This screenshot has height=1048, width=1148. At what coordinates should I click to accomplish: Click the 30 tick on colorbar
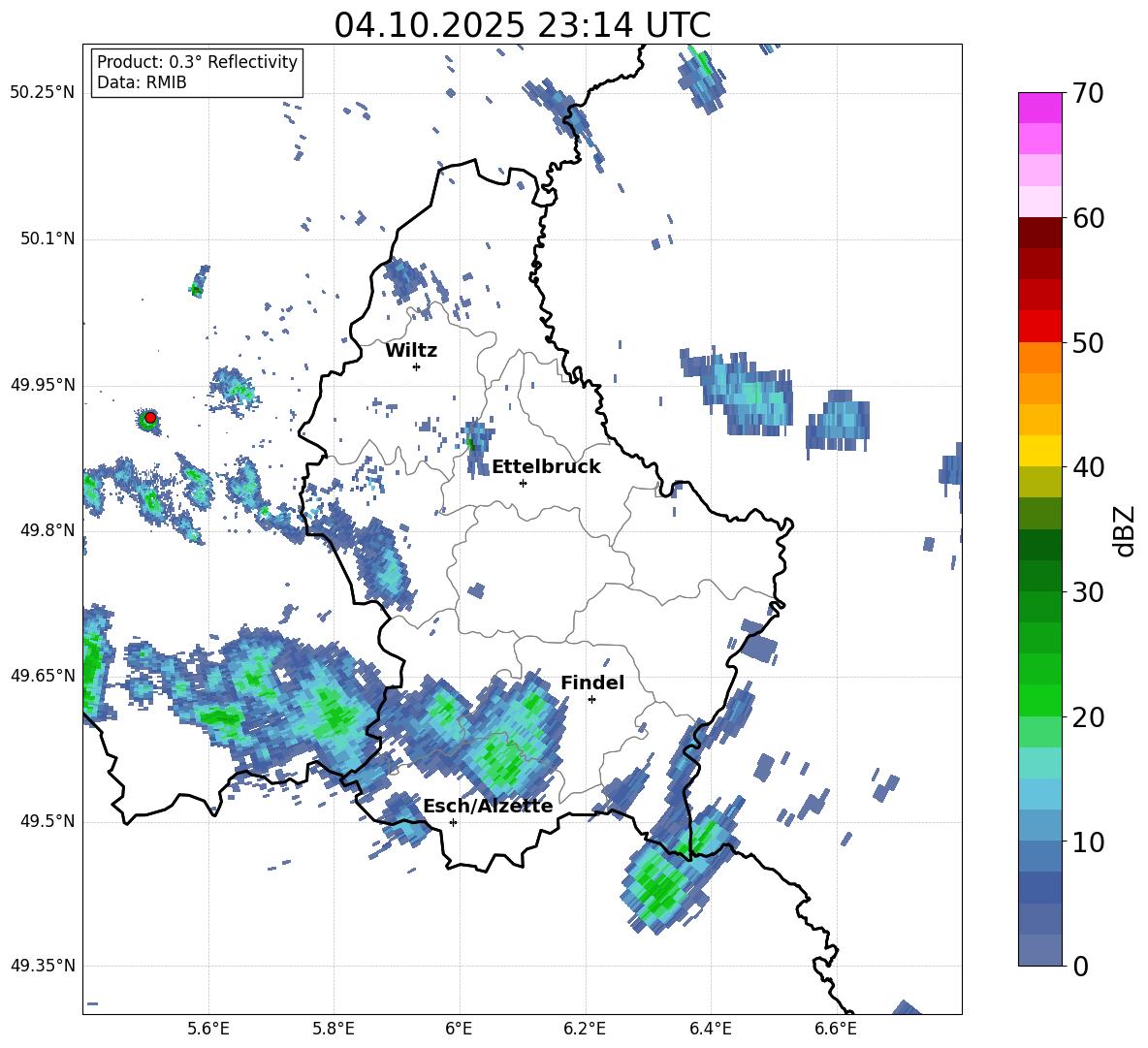coord(1088,592)
